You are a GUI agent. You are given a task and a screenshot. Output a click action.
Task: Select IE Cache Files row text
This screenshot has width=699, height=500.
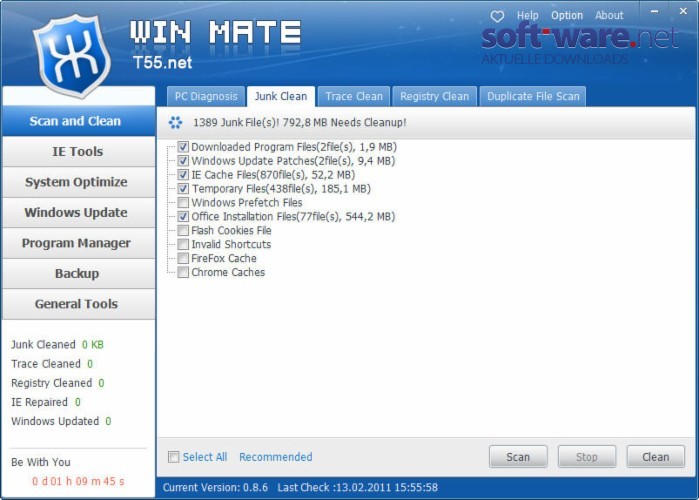tap(273, 175)
